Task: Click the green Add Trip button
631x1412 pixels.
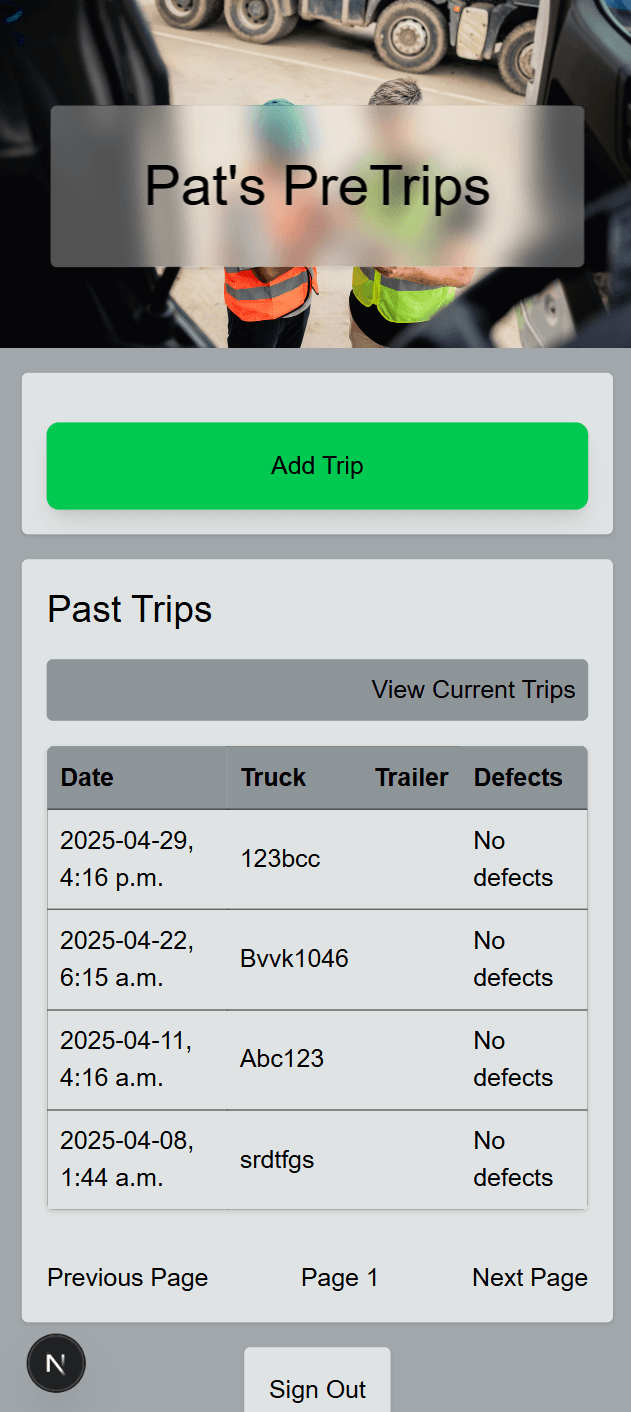Action: (317, 466)
